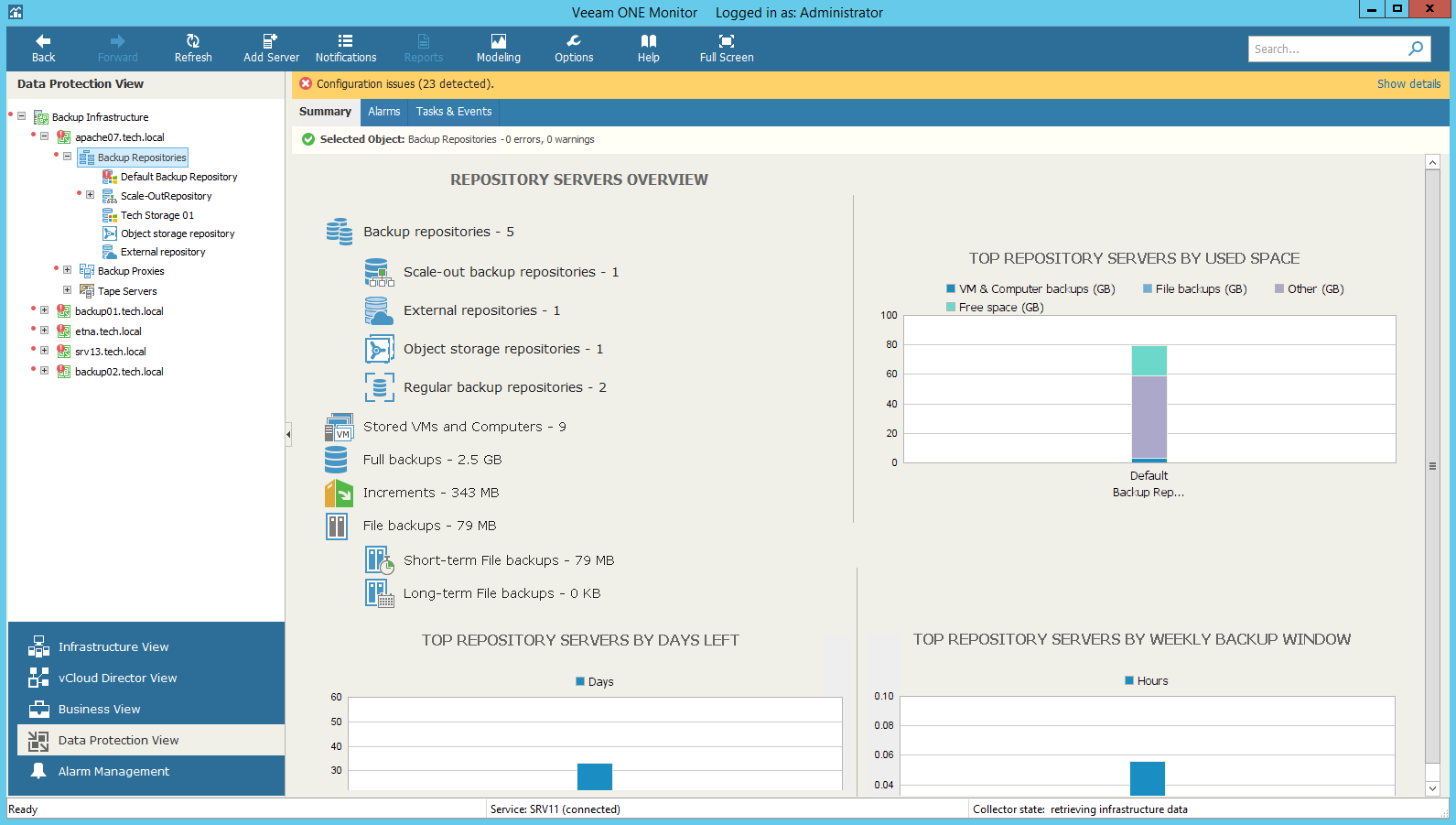Click the Selected Object green status icon
This screenshot has height=825, width=1456.
point(308,139)
